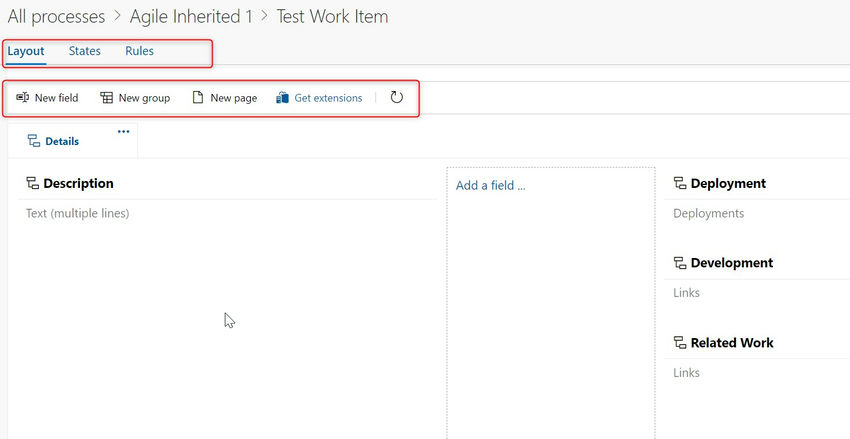Go to All processes breadcrumb
Screen dimensions: 850x439
tap(56, 17)
